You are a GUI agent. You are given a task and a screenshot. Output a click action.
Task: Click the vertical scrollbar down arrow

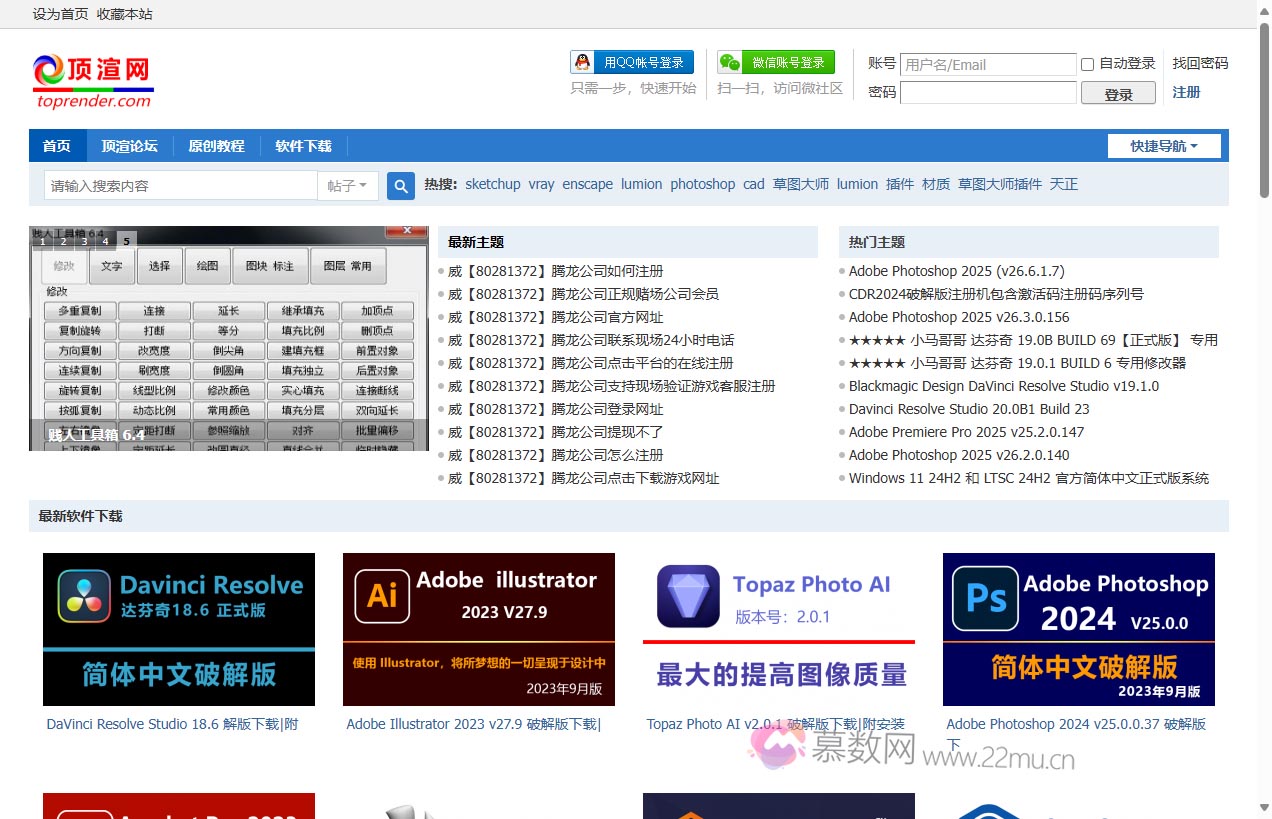(x=1263, y=808)
